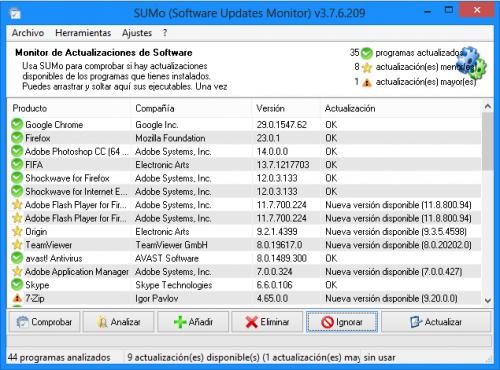The image size is (500, 370).
Task: Click the Añadir button
Action: 193,322
